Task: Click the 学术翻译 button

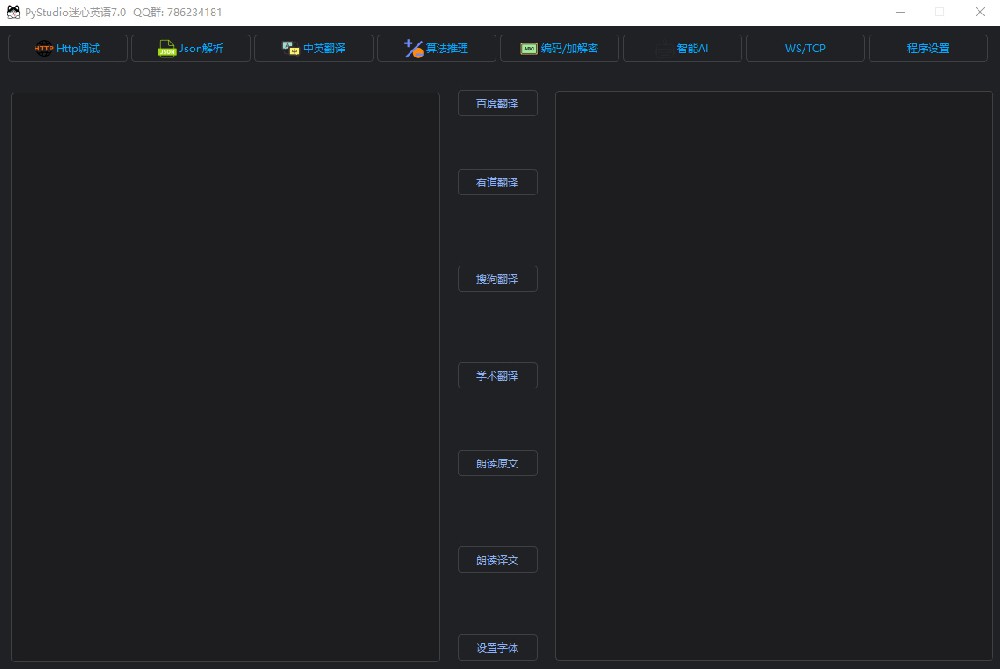Action: [497, 375]
